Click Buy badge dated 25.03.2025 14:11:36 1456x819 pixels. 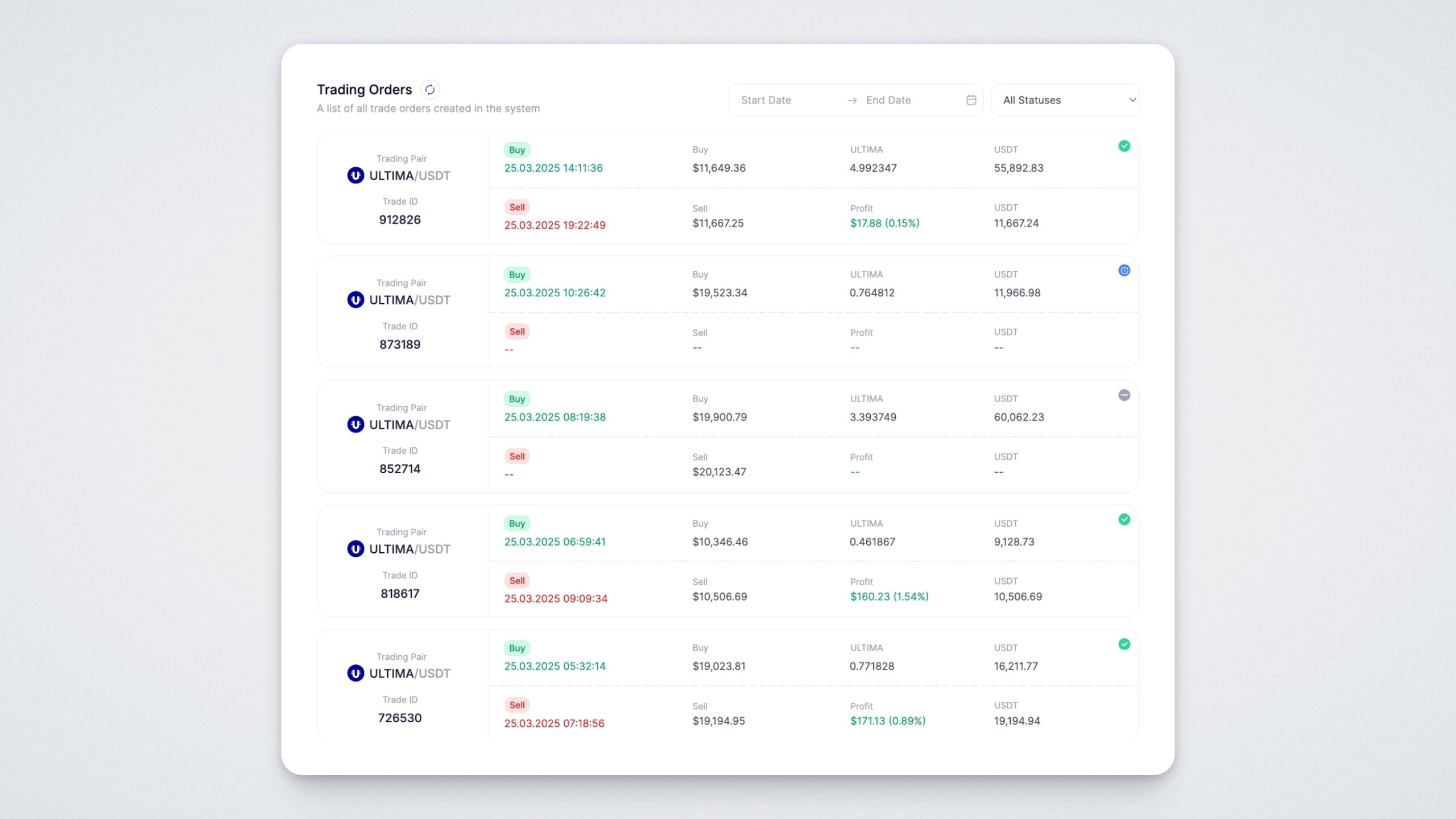click(x=516, y=150)
